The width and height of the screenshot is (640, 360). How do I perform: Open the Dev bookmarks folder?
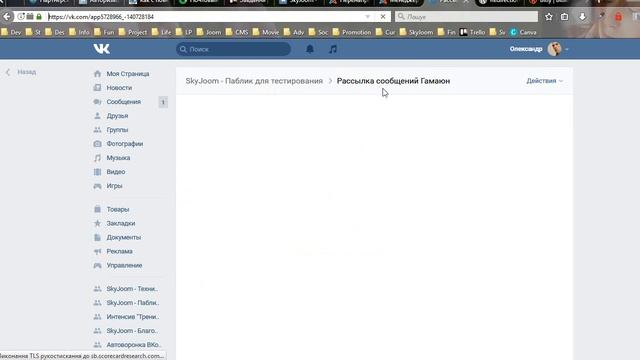tap(11, 32)
